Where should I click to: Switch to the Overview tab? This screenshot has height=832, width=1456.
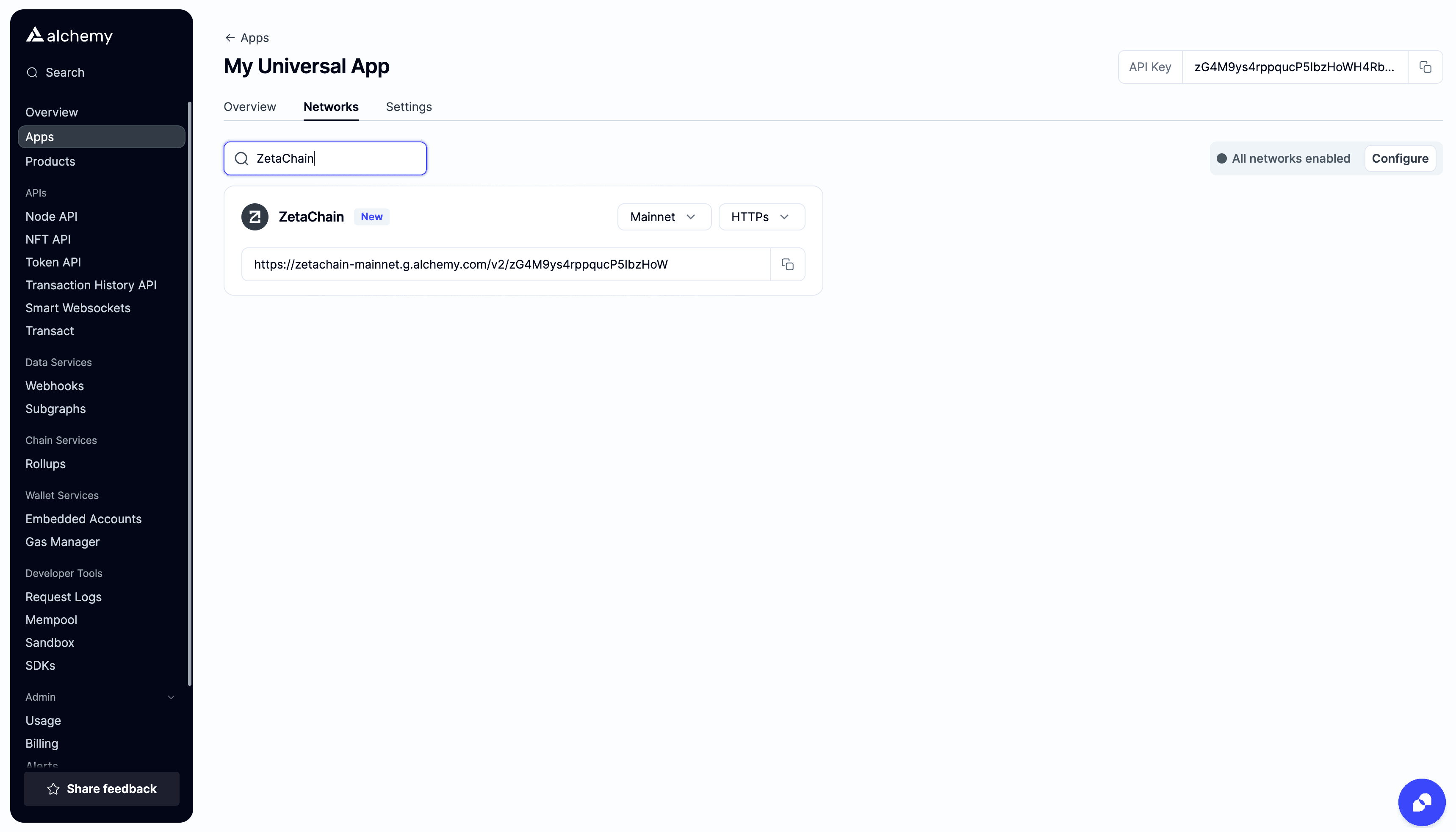point(249,107)
